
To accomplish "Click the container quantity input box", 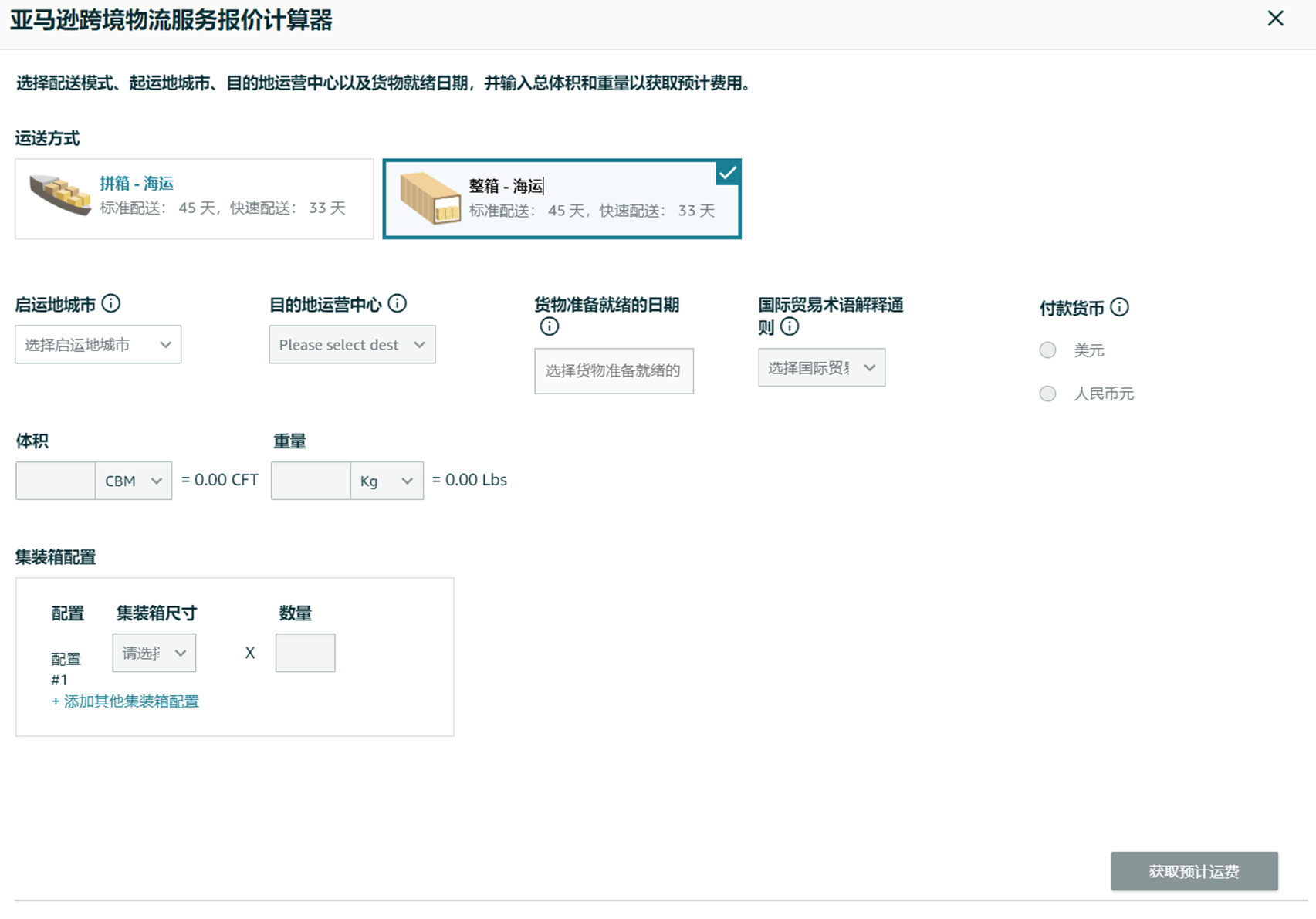I will [x=304, y=652].
